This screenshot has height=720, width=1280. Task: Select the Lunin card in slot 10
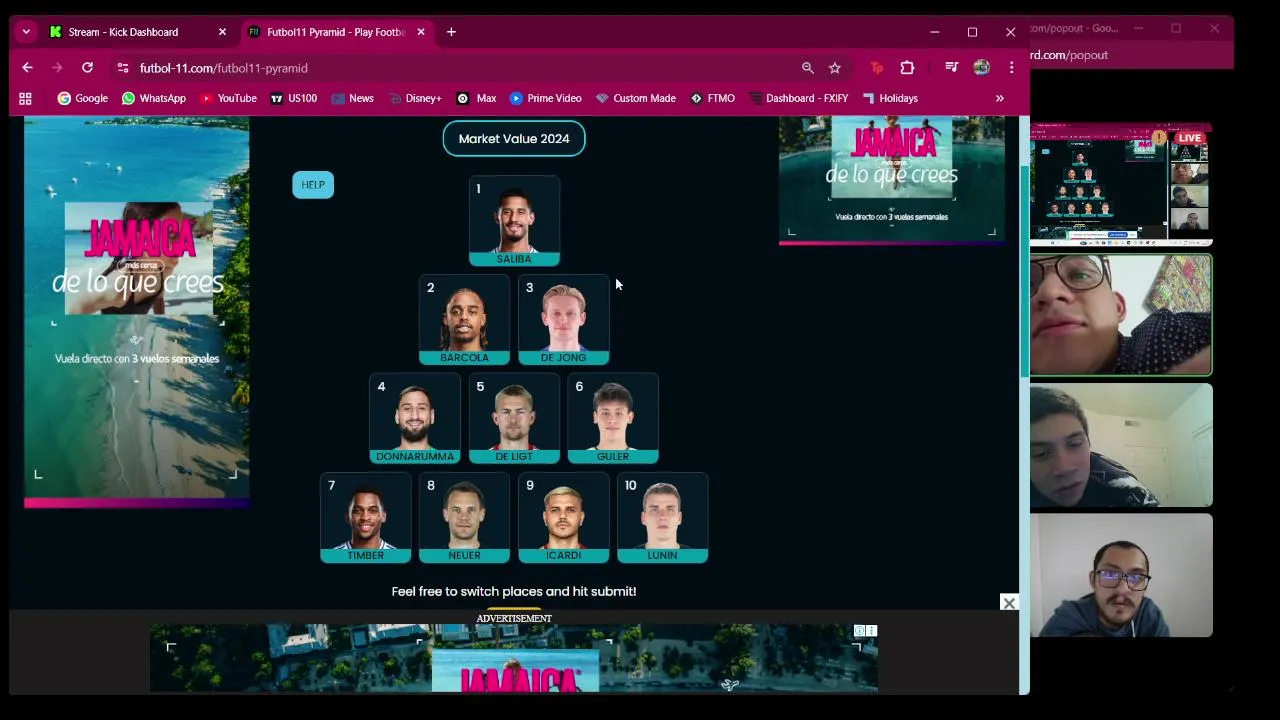pos(662,518)
